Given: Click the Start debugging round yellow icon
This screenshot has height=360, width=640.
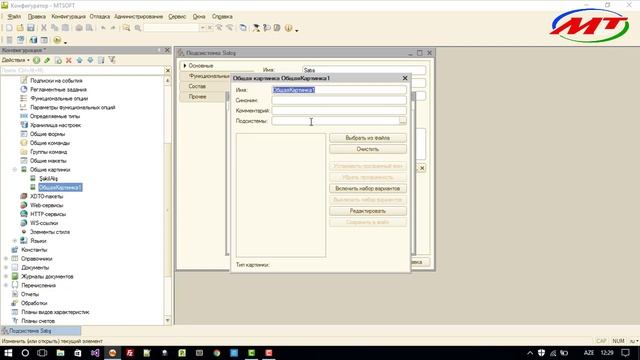Looking at the screenshot, I should [x=57, y=40].
